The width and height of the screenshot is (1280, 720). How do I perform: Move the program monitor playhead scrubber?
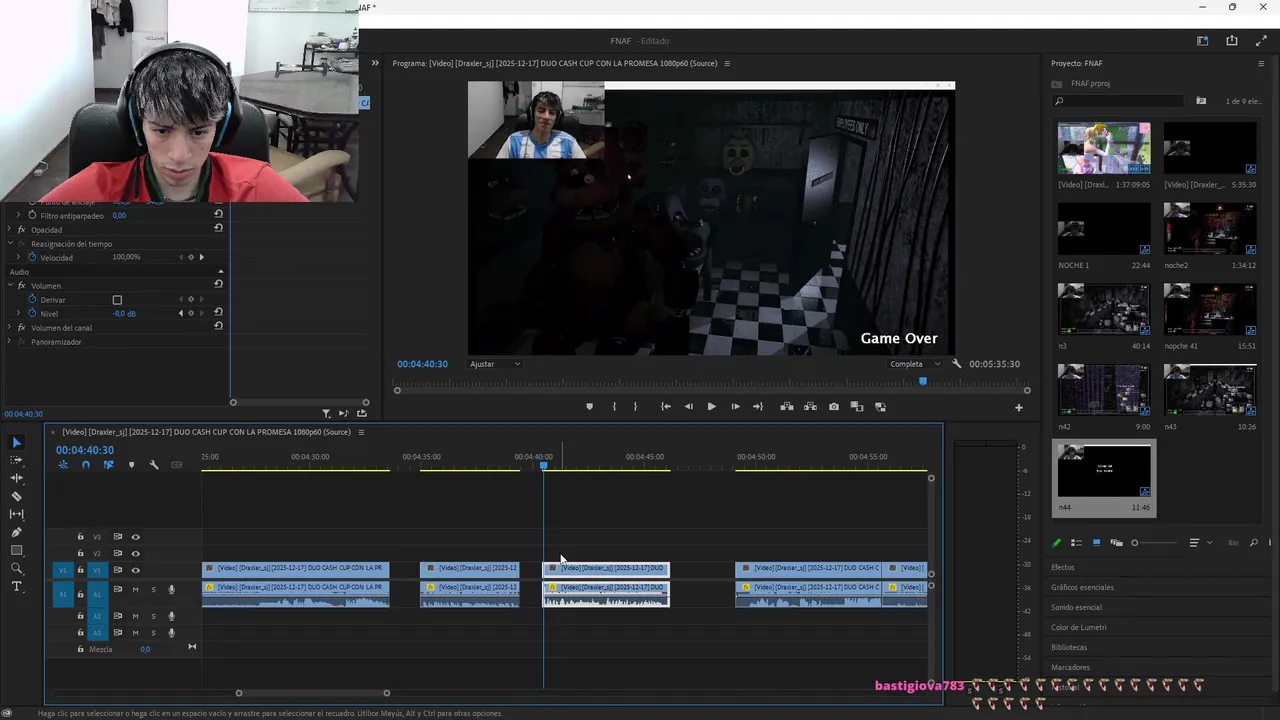coord(923,381)
